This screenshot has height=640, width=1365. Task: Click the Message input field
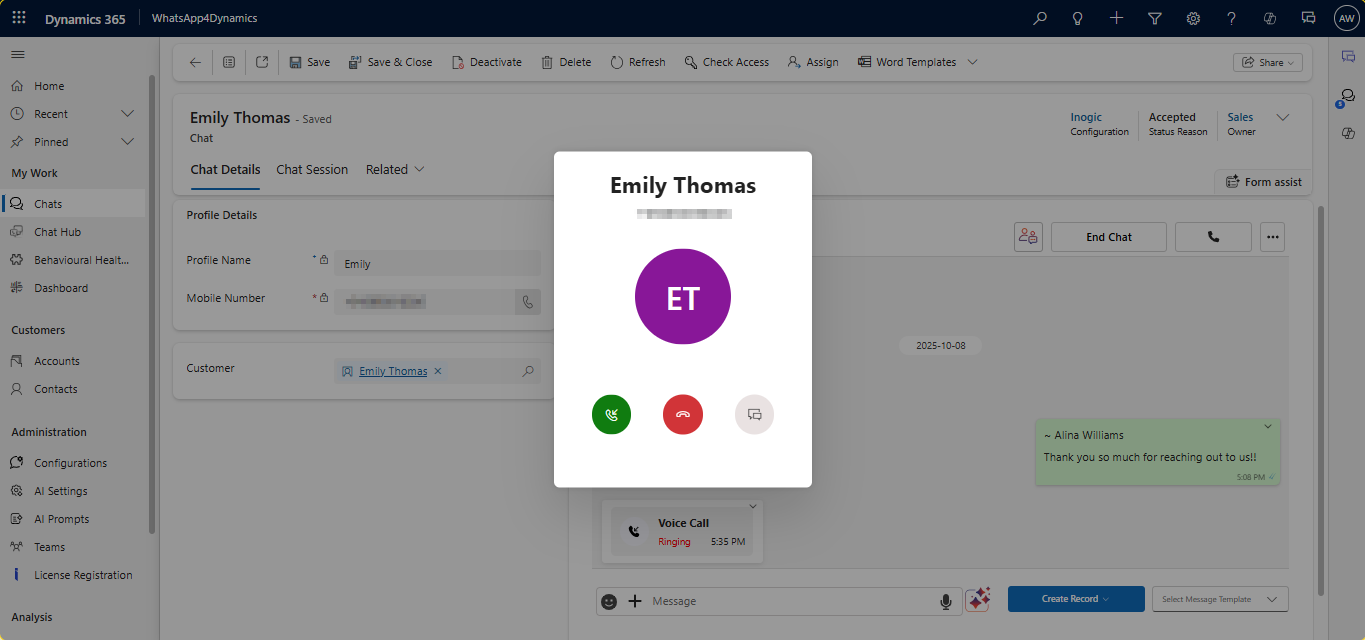tap(790, 601)
